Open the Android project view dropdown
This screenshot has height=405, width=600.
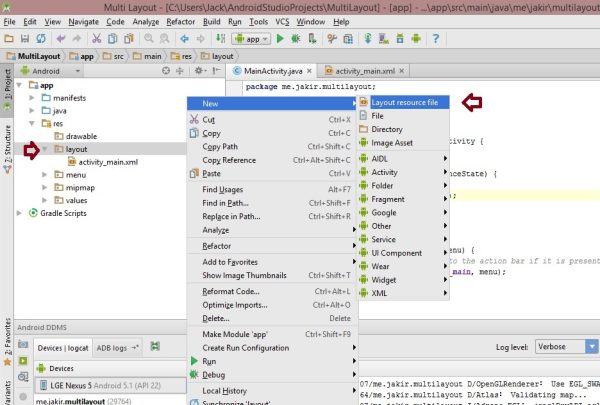pos(48,72)
